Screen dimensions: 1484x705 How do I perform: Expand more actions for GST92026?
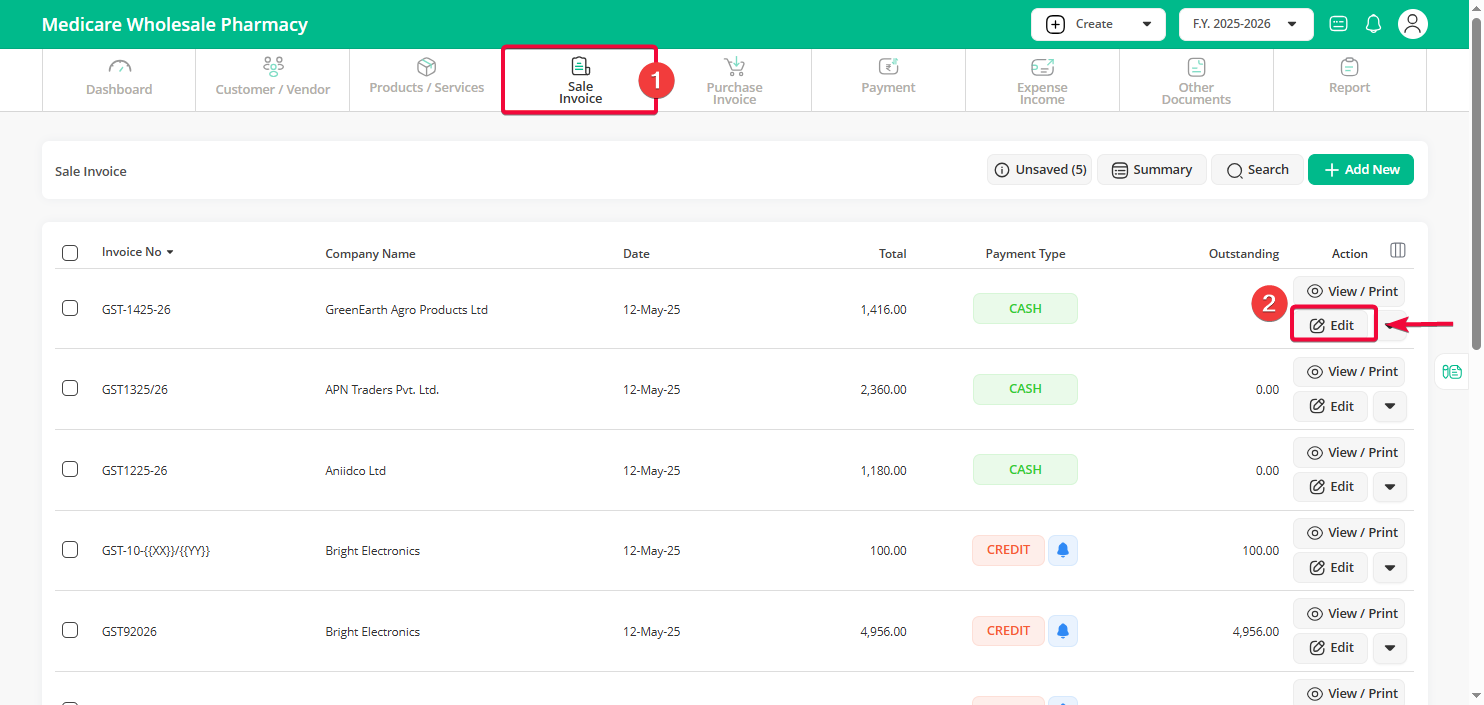coord(1389,648)
